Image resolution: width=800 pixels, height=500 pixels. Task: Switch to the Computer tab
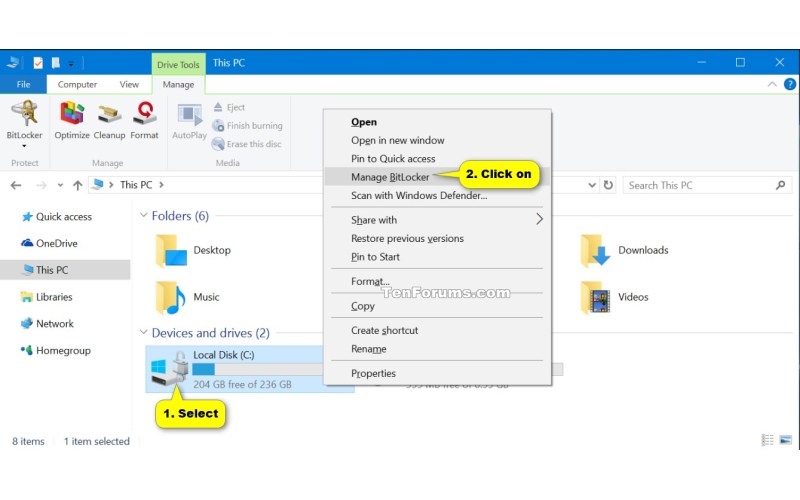pyautogui.click(x=77, y=84)
